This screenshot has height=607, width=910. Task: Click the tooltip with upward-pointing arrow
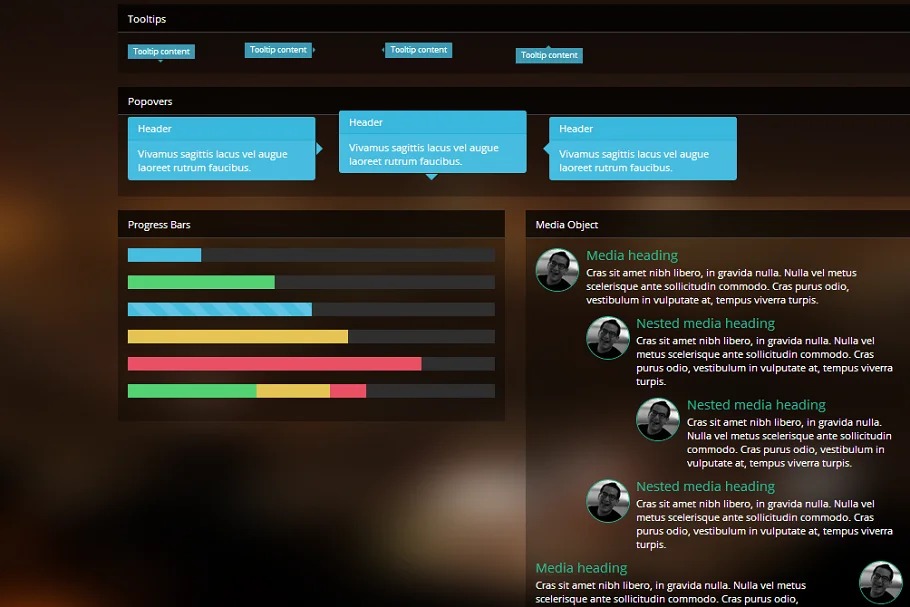549,56
